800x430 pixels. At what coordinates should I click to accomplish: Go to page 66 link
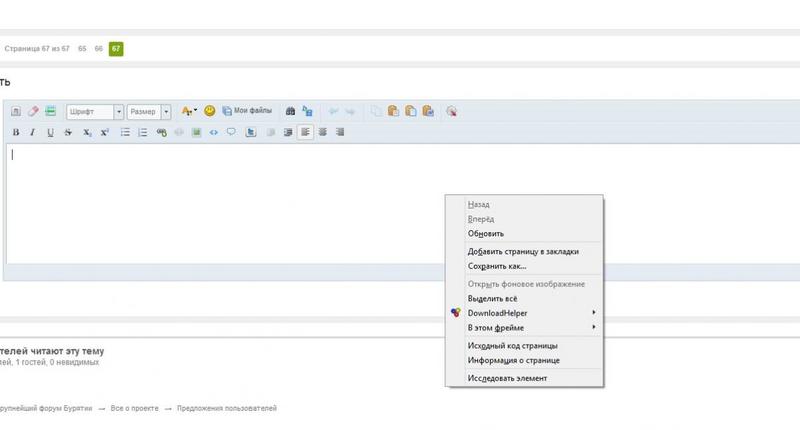[99, 48]
